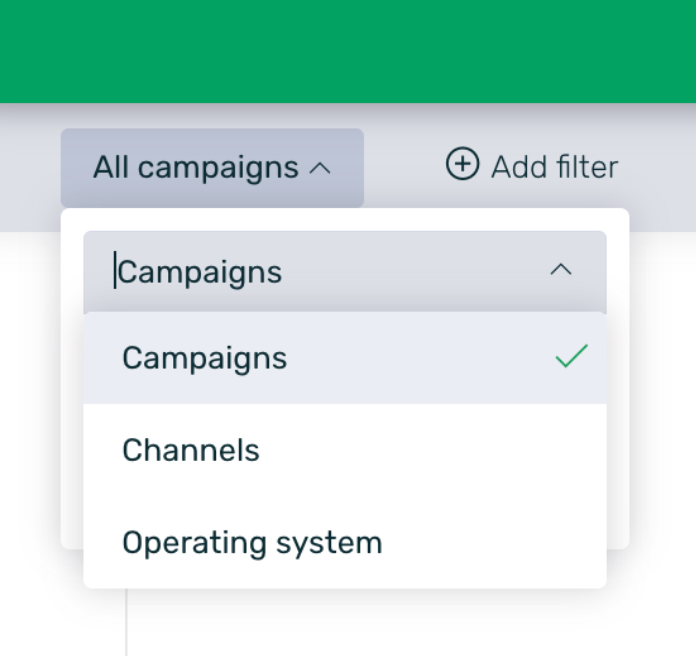Click the green checkmark next to Campaigns
Screen dimensions: 696x656
pyautogui.click(x=571, y=357)
